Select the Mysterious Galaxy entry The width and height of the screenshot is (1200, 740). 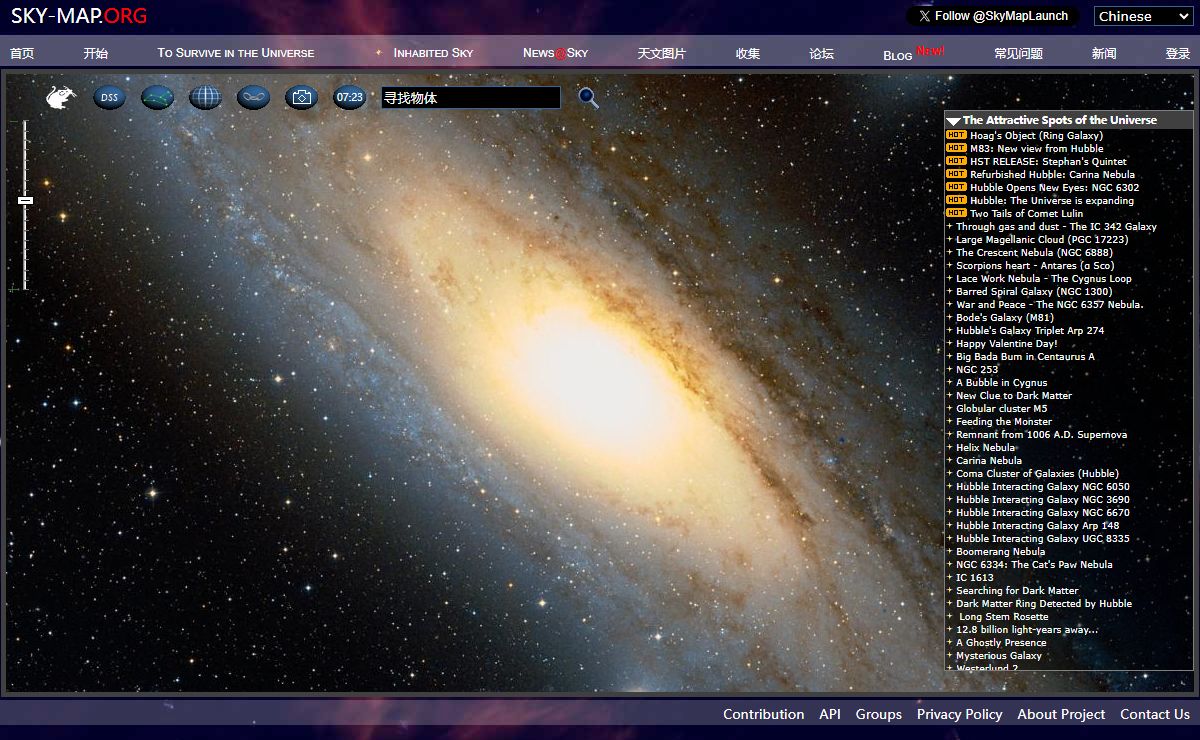point(999,655)
